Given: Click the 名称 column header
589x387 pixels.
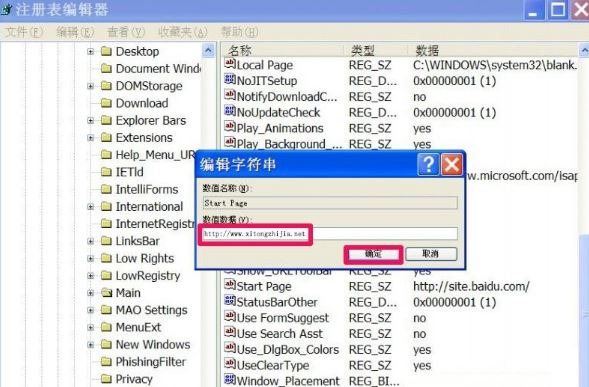Looking at the screenshot, I should click(282, 50).
